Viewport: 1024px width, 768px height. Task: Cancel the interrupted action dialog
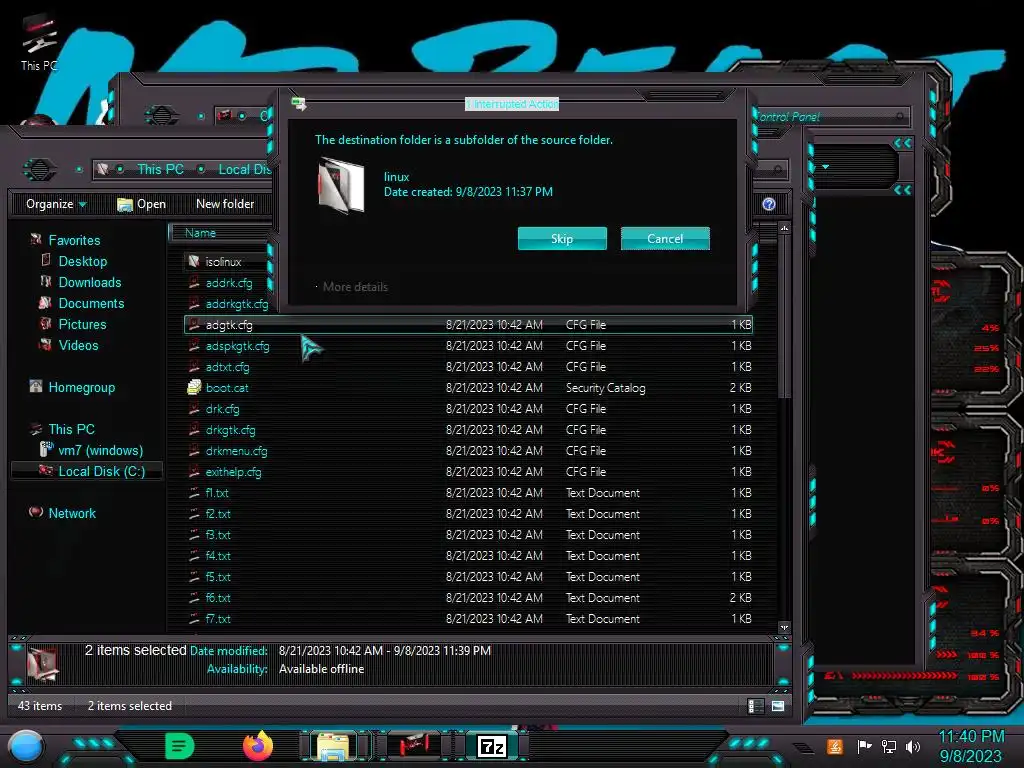coord(665,238)
